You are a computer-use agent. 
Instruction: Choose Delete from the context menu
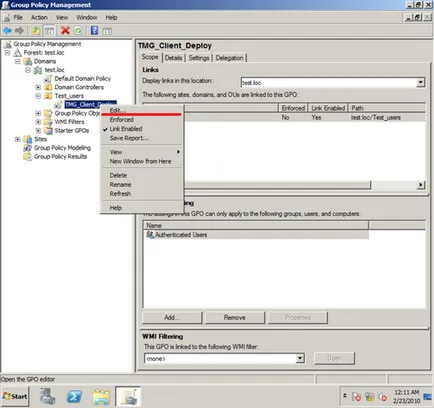pyautogui.click(x=142, y=175)
